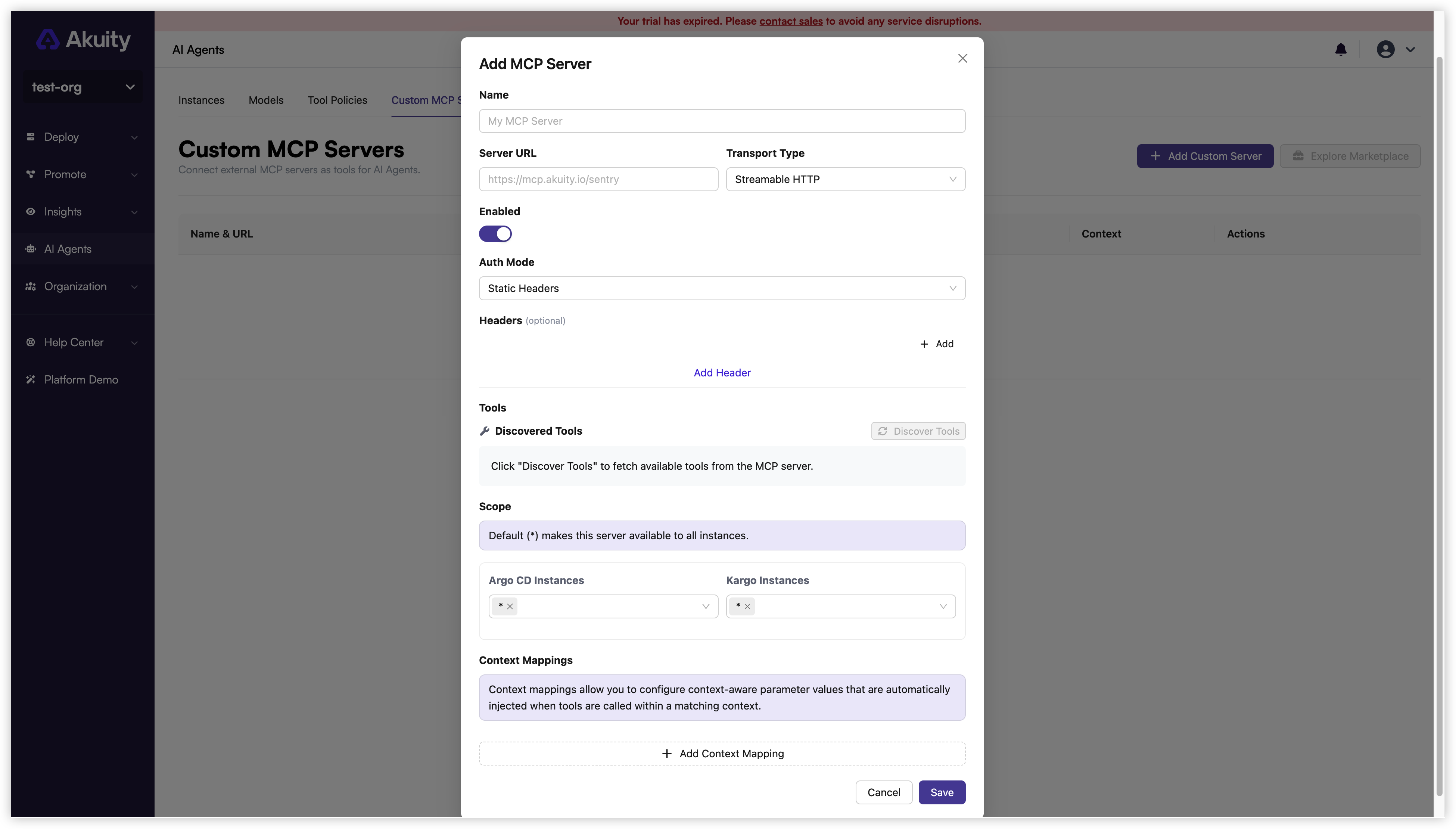Viewport: 1456px width, 829px height.
Task: Click the Help Center lifebuoy icon
Action: (x=31, y=342)
